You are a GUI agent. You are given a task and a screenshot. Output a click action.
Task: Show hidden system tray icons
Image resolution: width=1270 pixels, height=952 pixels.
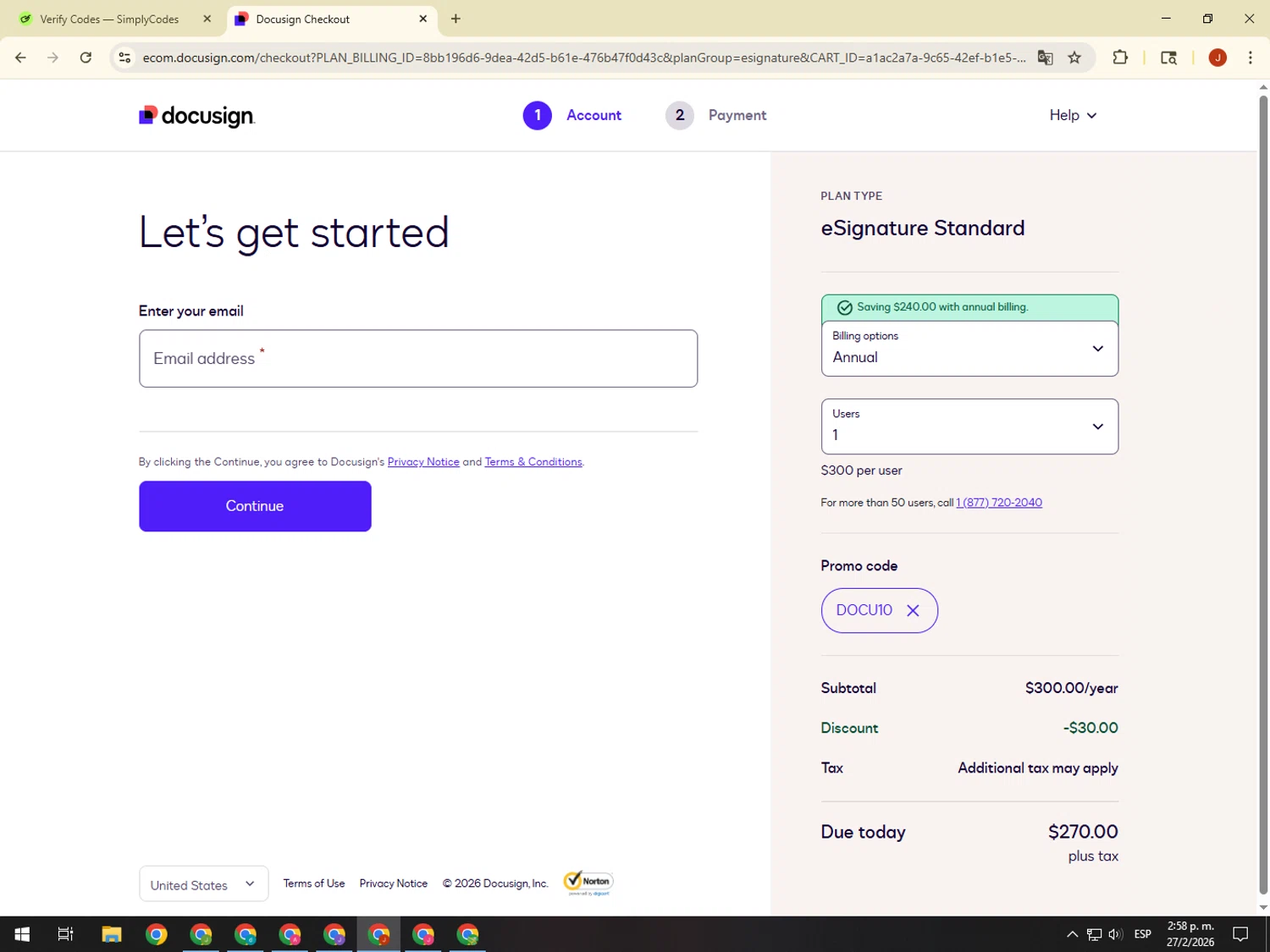(1072, 934)
